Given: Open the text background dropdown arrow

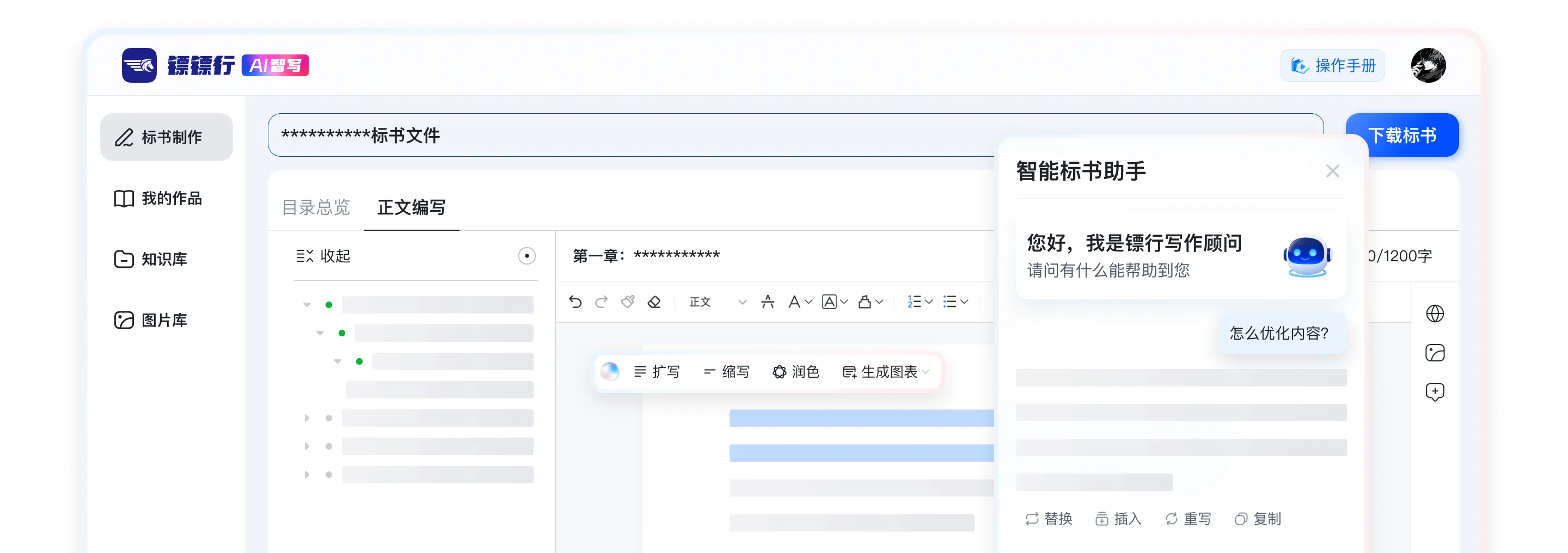Looking at the screenshot, I should pyautogui.click(x=844, y=302).
